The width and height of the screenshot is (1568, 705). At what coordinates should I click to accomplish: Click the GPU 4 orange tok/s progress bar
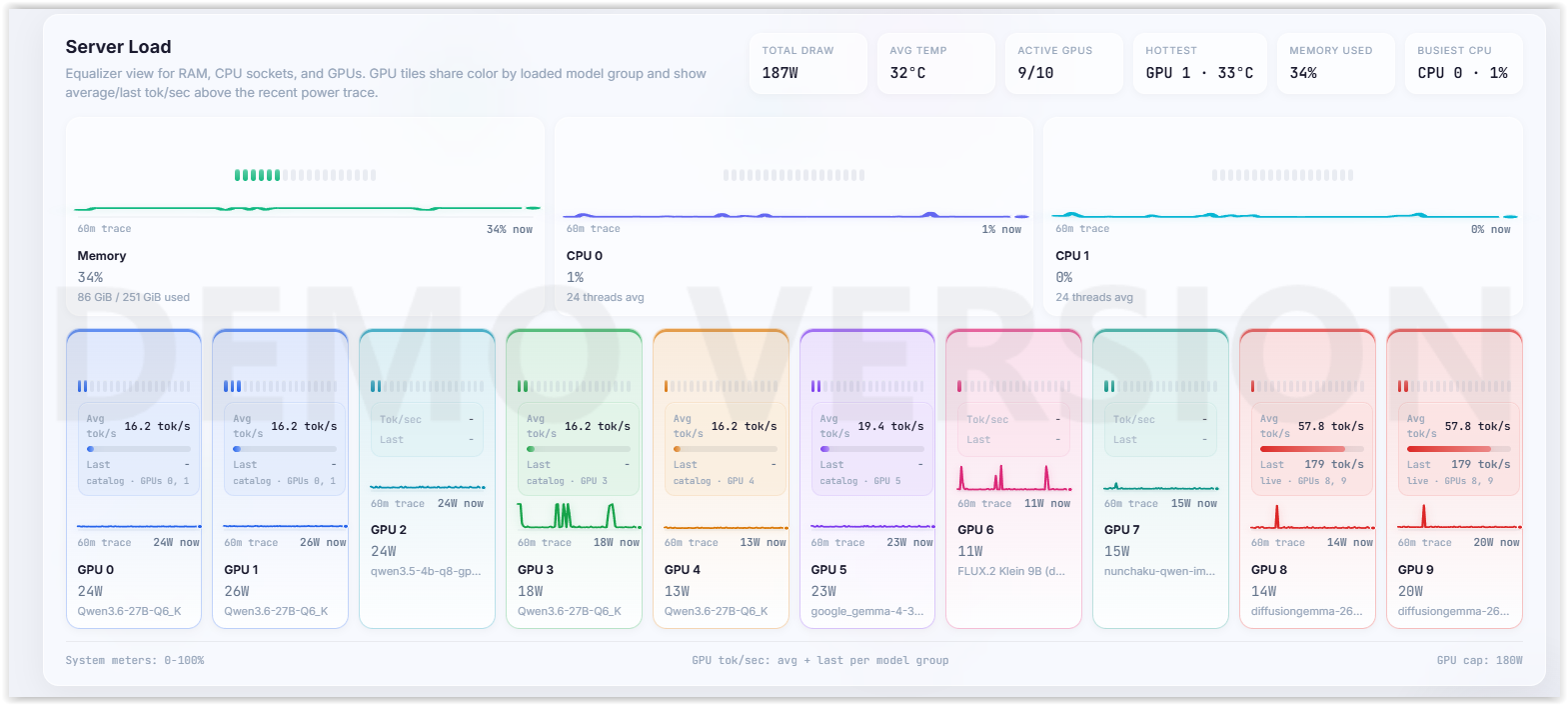[725, 449]
